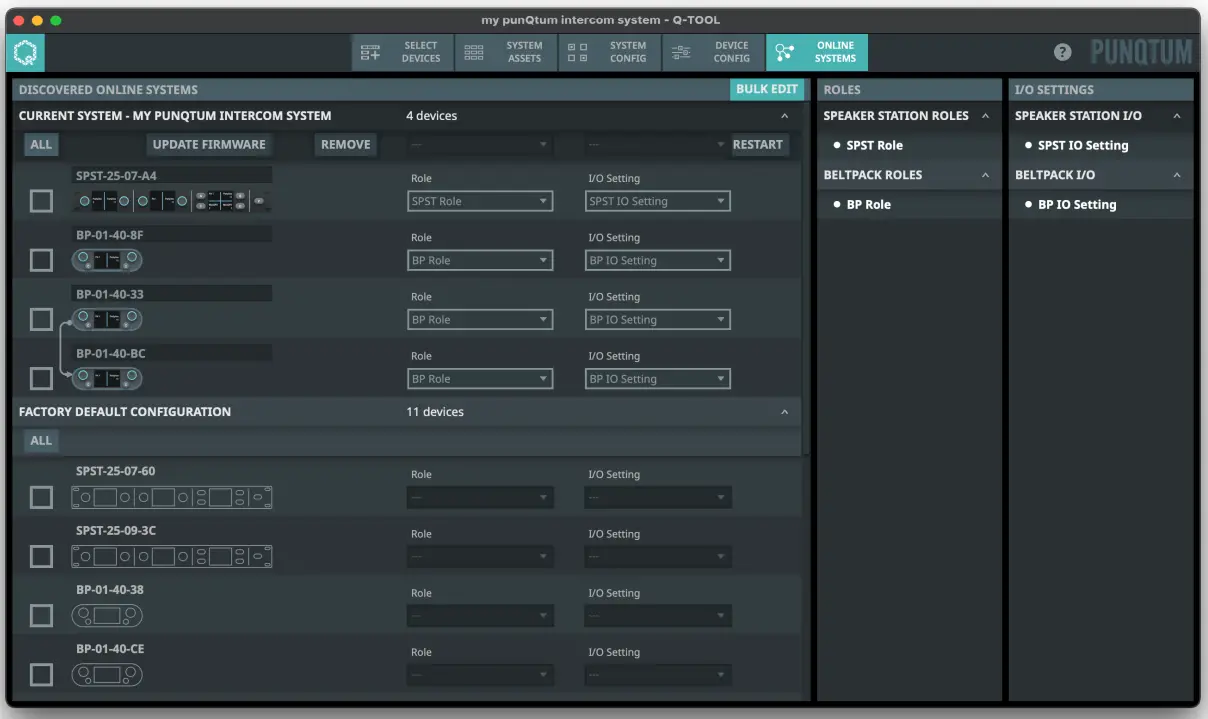The image size is (1208, 719).
Task: Collapse the Current System section chevron
Action: 784,116
